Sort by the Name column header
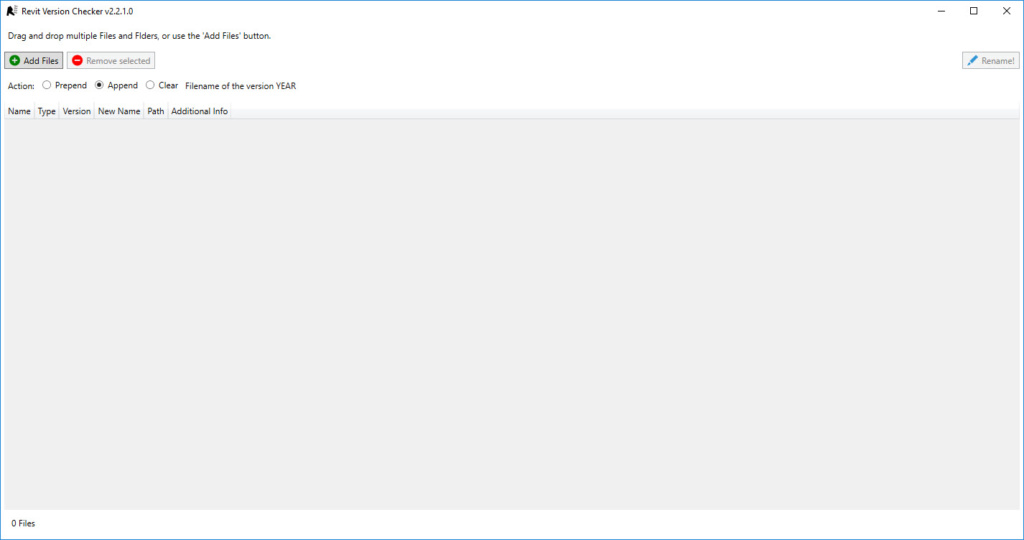This screenshot has width=1024, height=540. (19, 112)
